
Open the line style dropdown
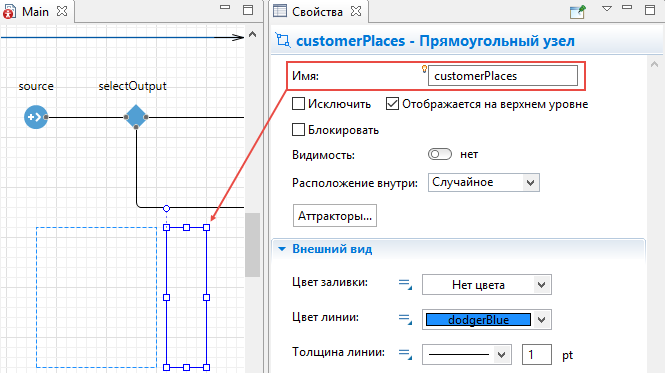click(x=467, y=354)
